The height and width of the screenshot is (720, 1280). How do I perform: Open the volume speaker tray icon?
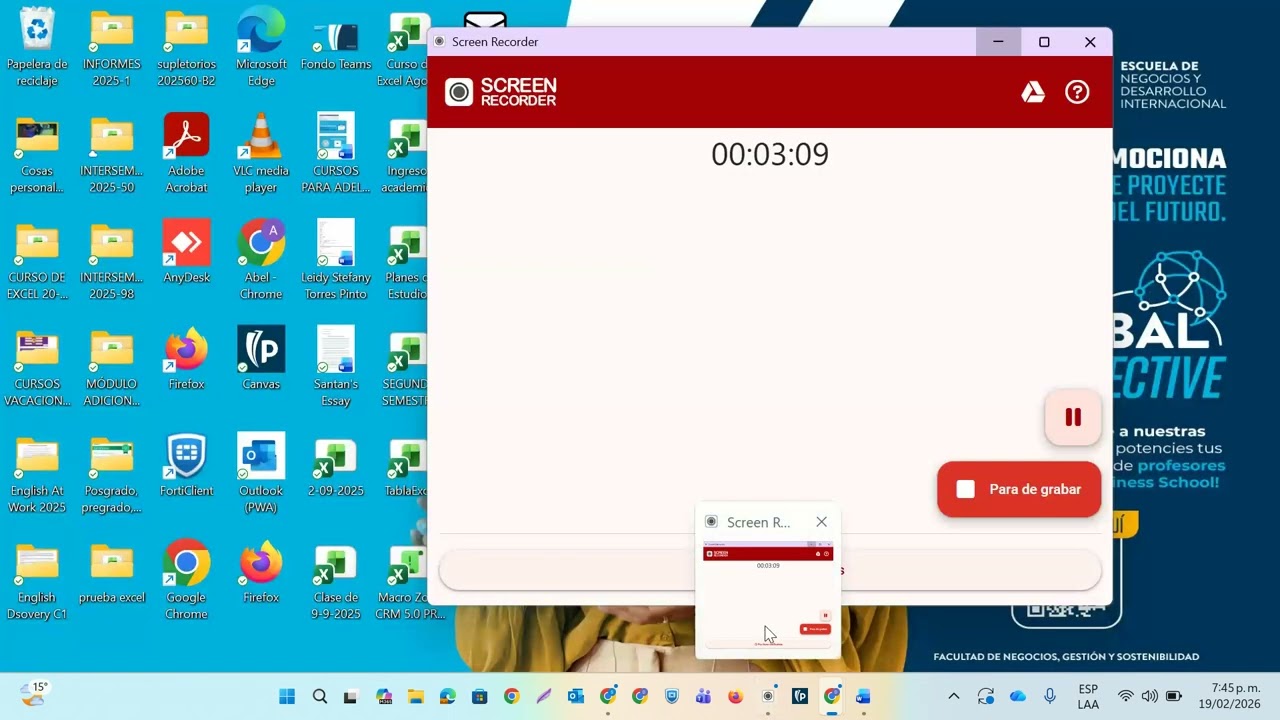pos(1149,696)
